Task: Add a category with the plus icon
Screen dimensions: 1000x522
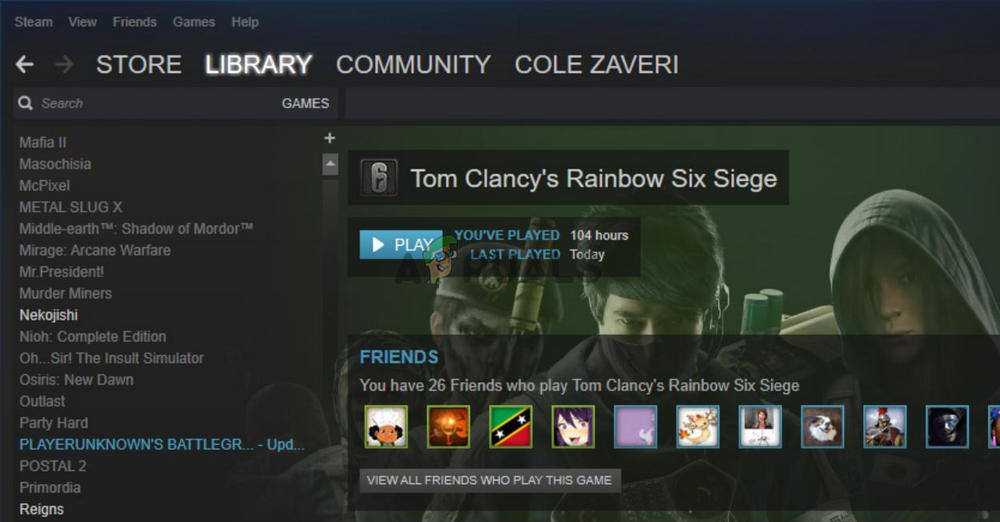Action: (x=330, y=138)
